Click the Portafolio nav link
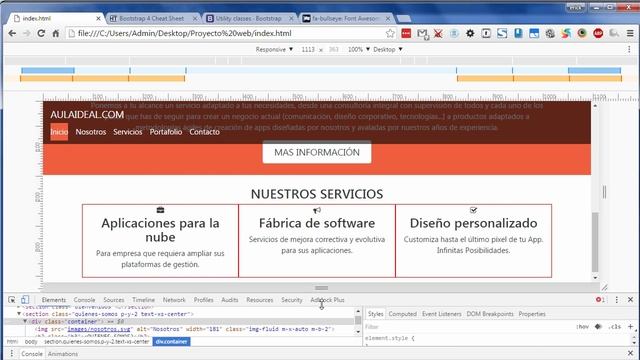The image size is (640, 360). pyautogui.click(x=166, y=132)
